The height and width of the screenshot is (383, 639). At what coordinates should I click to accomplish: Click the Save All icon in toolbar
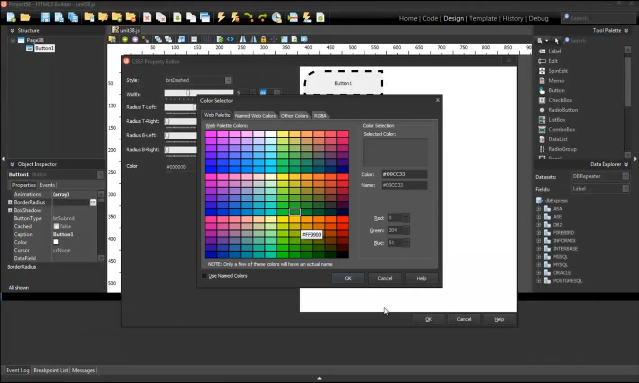pyautogui.click(x=73, y=17)
